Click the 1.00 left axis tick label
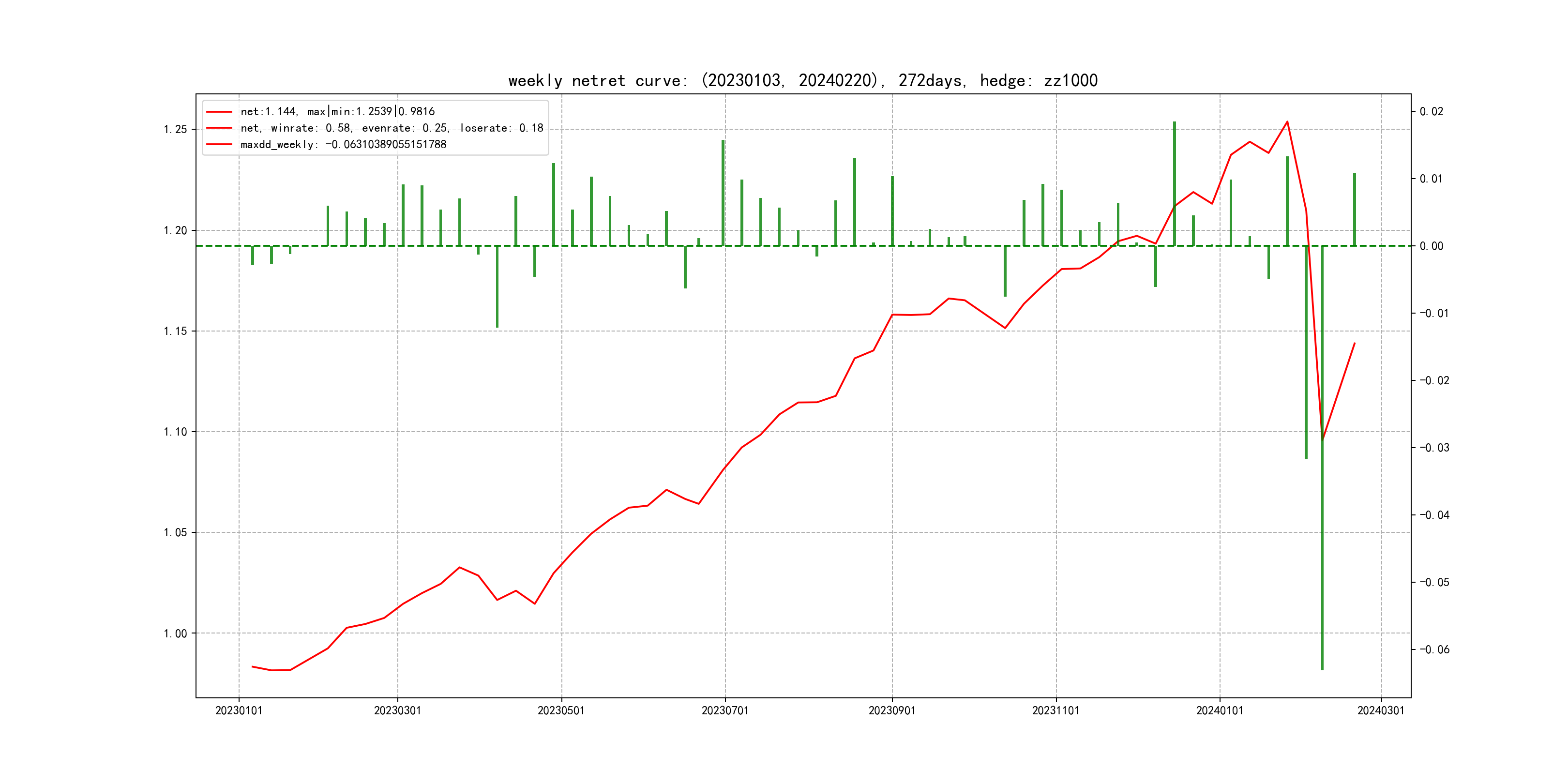 tap(175, 633)
